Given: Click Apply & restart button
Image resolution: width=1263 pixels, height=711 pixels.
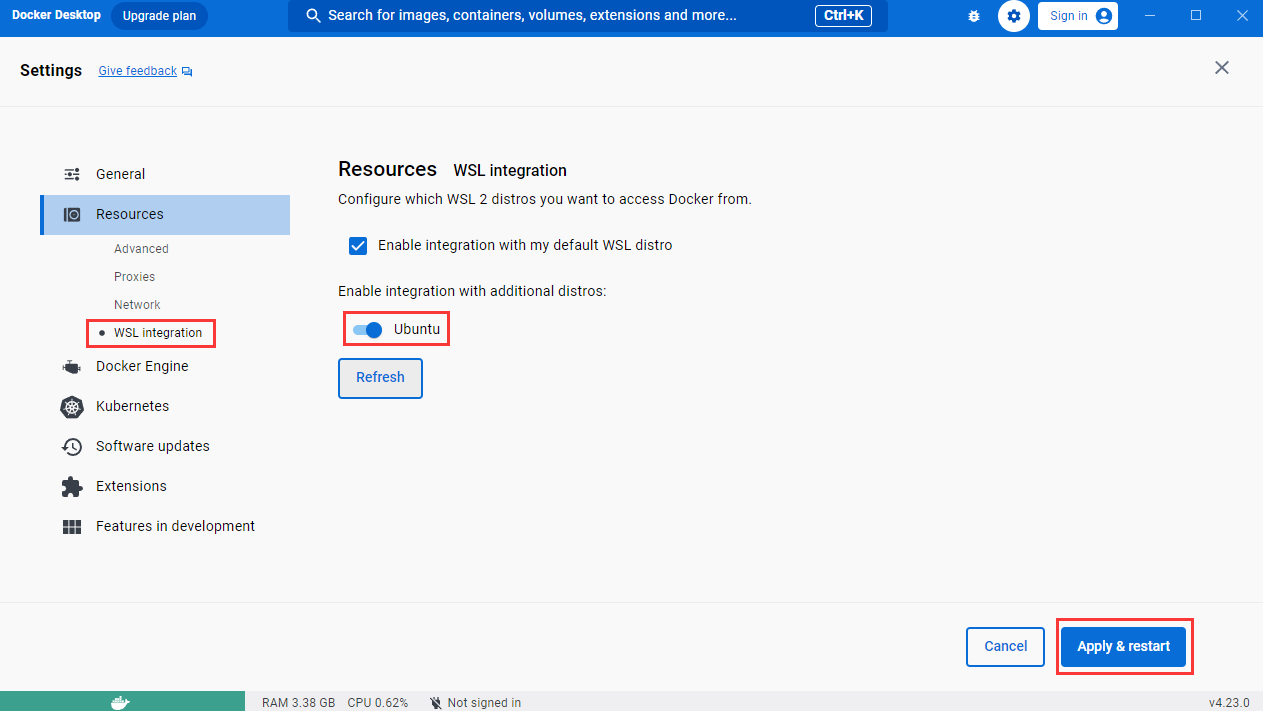Looking at the screenshot, I should (x=1123, y=647).
